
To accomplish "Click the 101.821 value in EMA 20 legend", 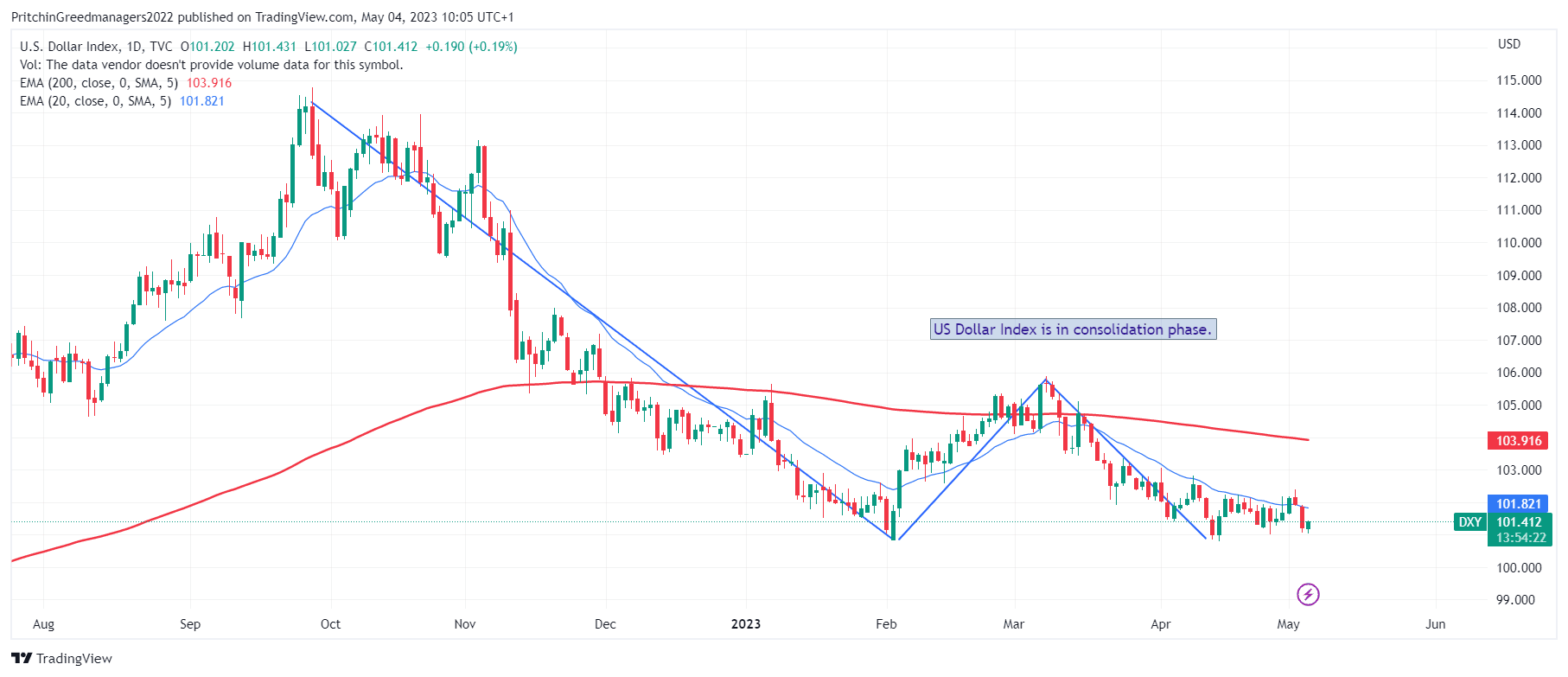I will point(202,101).
